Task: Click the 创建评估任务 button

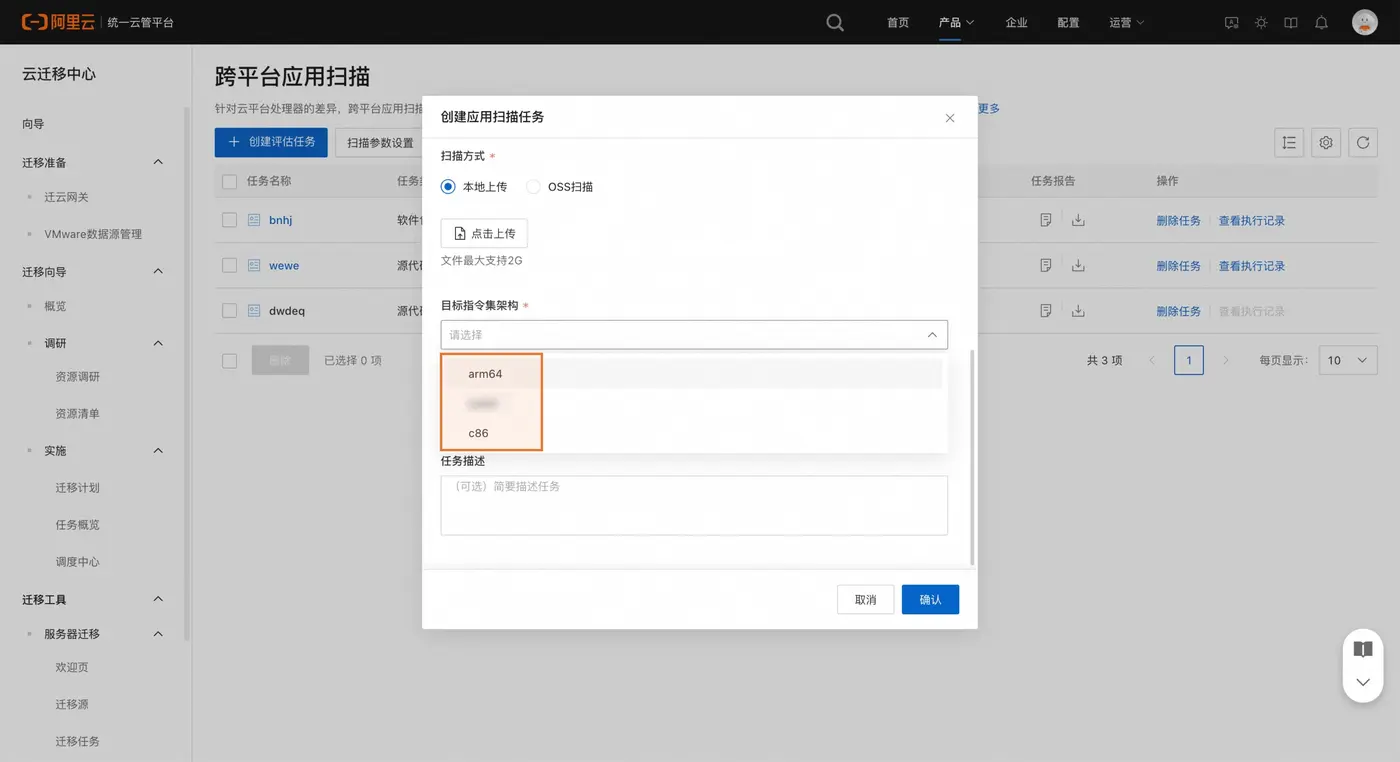Action: click(x=271, y=142)
